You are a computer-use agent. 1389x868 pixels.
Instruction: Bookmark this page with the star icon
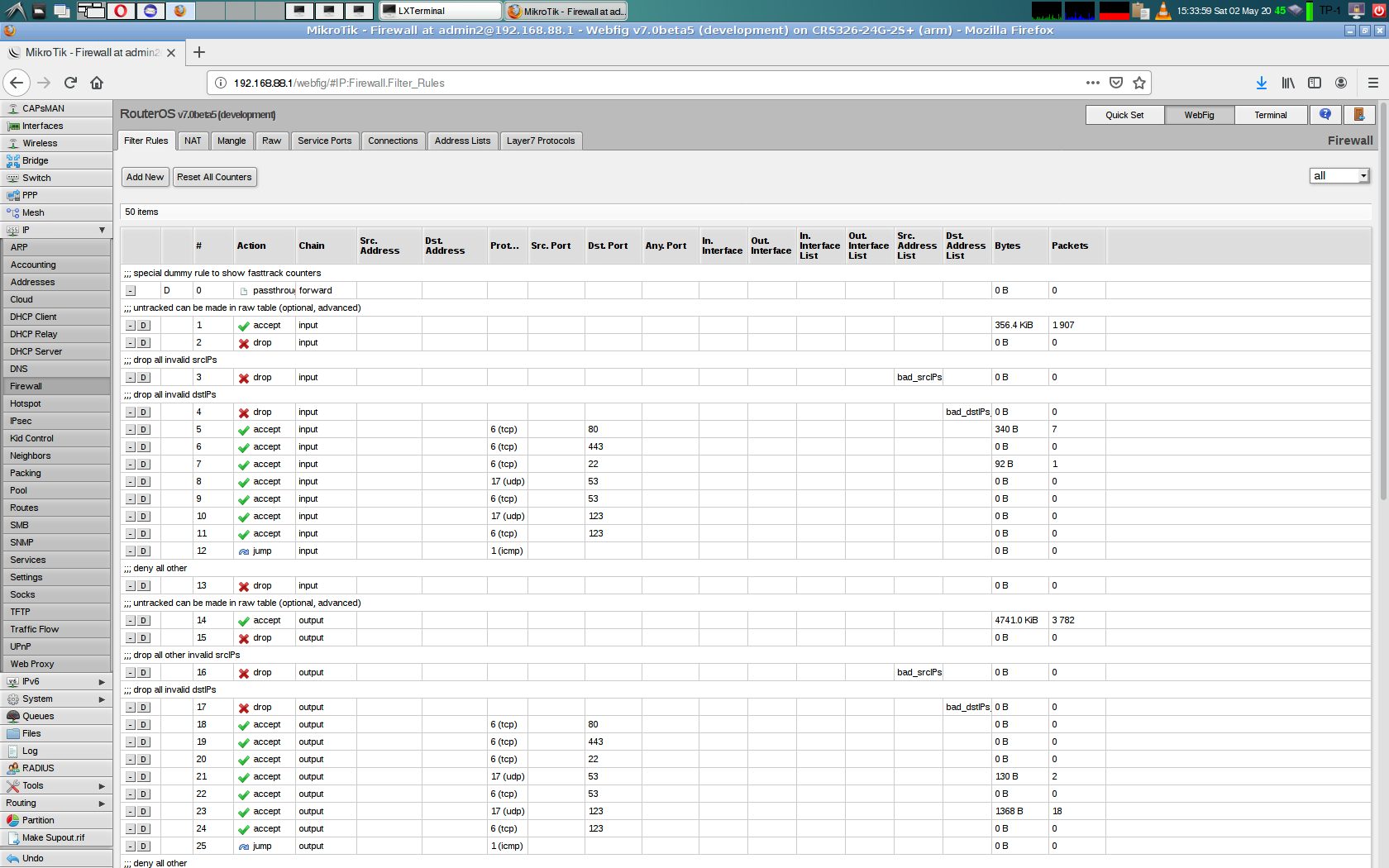coord(1139,83)
